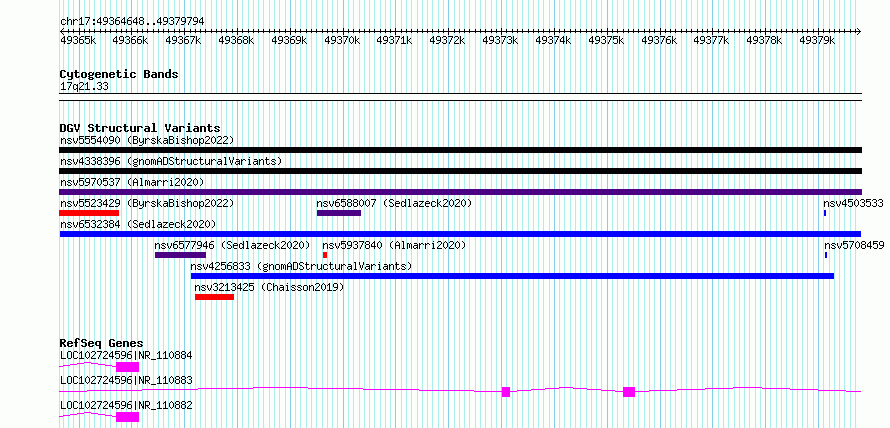The width and height of the screenshot is (890, 428).
Task: Click the 49365k ruler position label
Action: pyautogui.click(x=78, y=40)
